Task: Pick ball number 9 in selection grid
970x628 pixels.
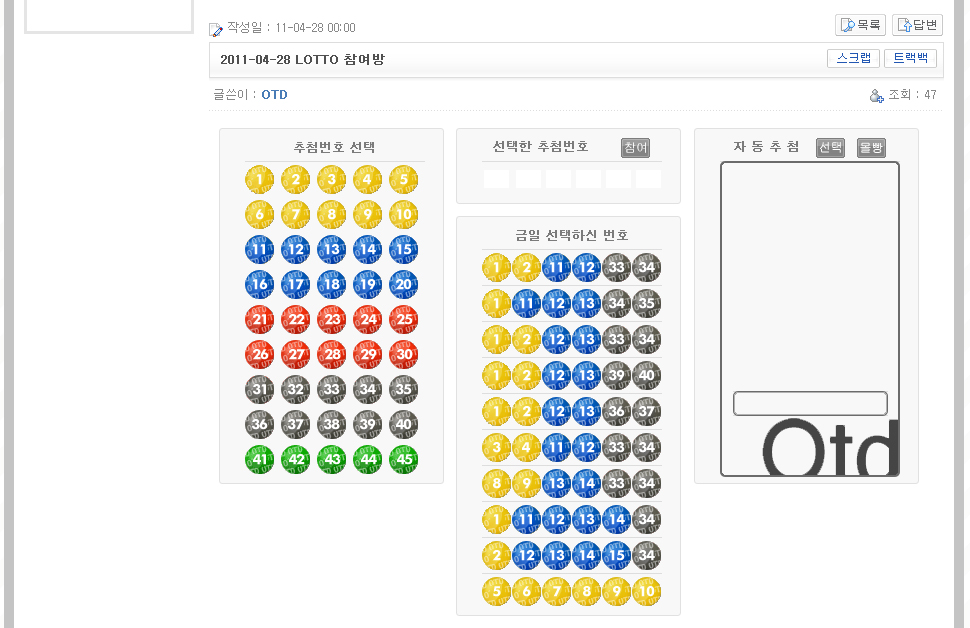Action: [x=367, y=215]
